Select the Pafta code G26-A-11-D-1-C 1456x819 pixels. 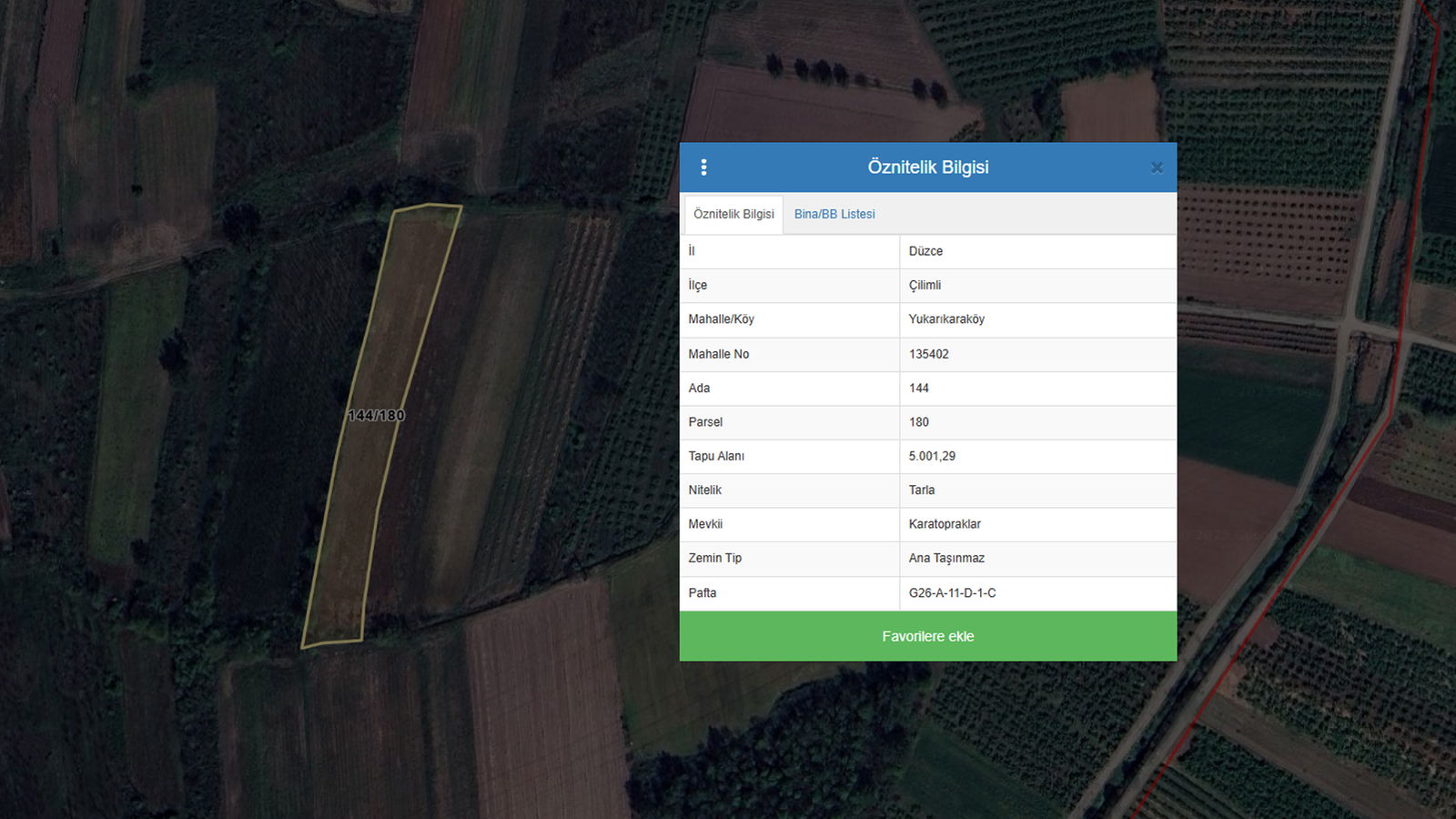pyautogui.click(x=952, y=593)
